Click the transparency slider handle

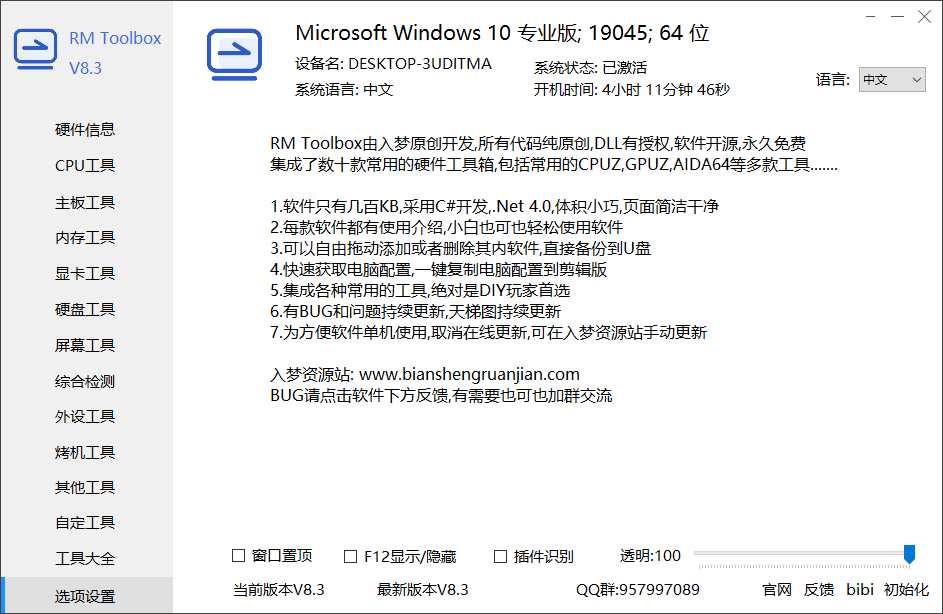click(909, 554)
